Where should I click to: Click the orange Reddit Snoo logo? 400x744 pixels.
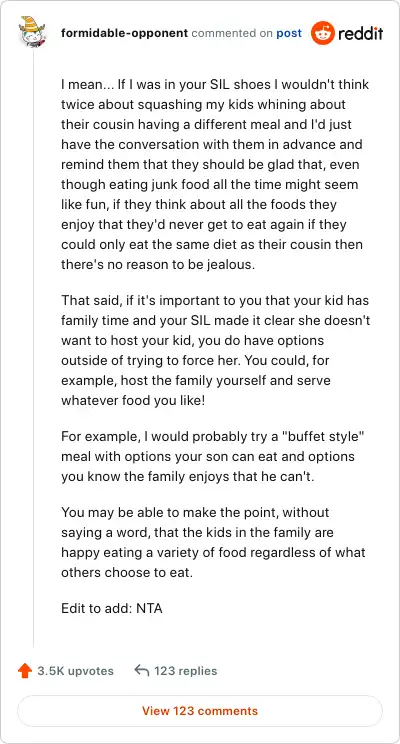322,33
